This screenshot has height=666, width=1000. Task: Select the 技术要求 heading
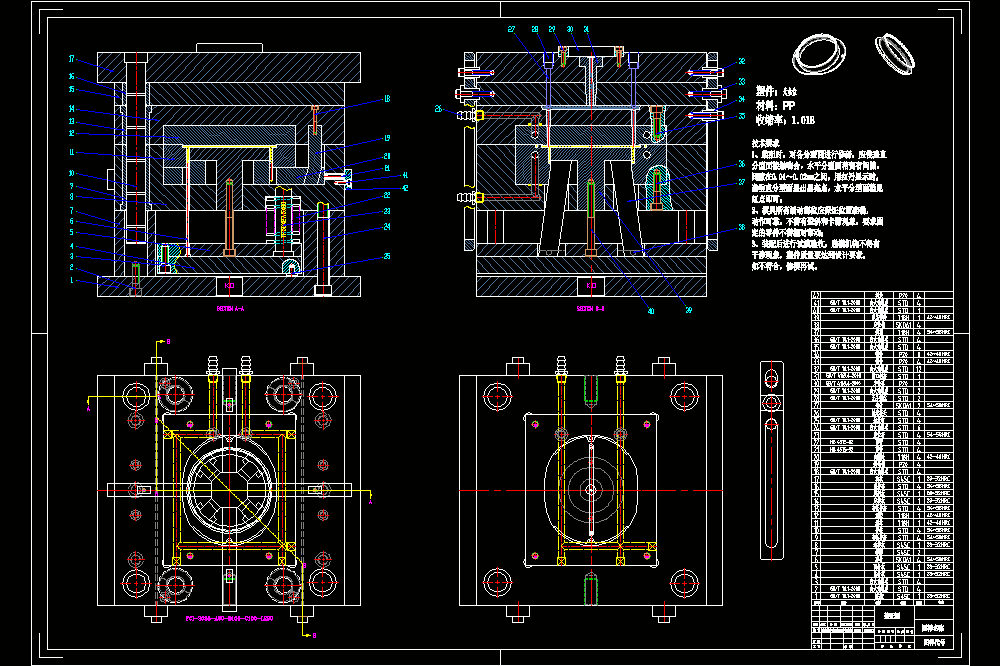coord(765,144)
